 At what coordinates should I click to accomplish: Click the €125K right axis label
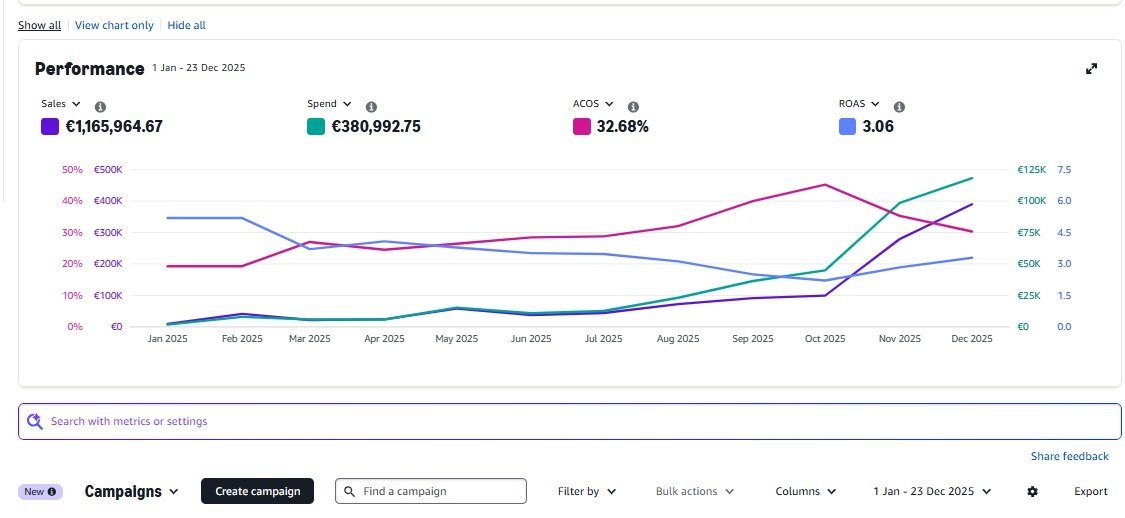pos(1032,170)
